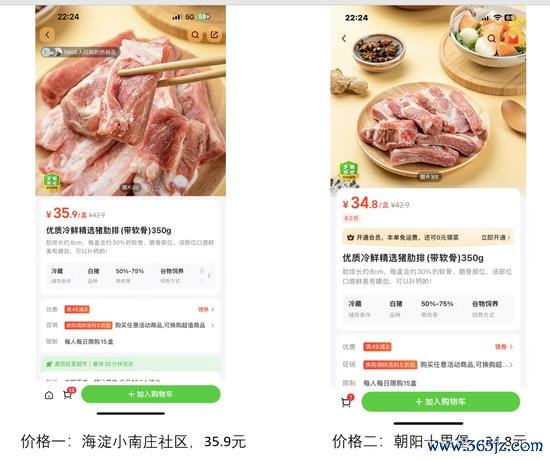Expand promotion row on right screen
Viewport: 550px width, 461px height.
[x=427, y=365]
